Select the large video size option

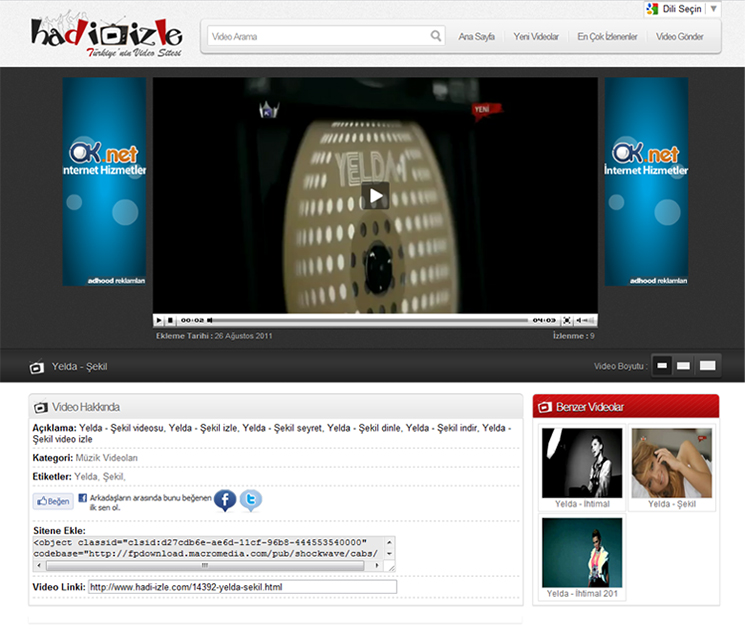(707, 366)
